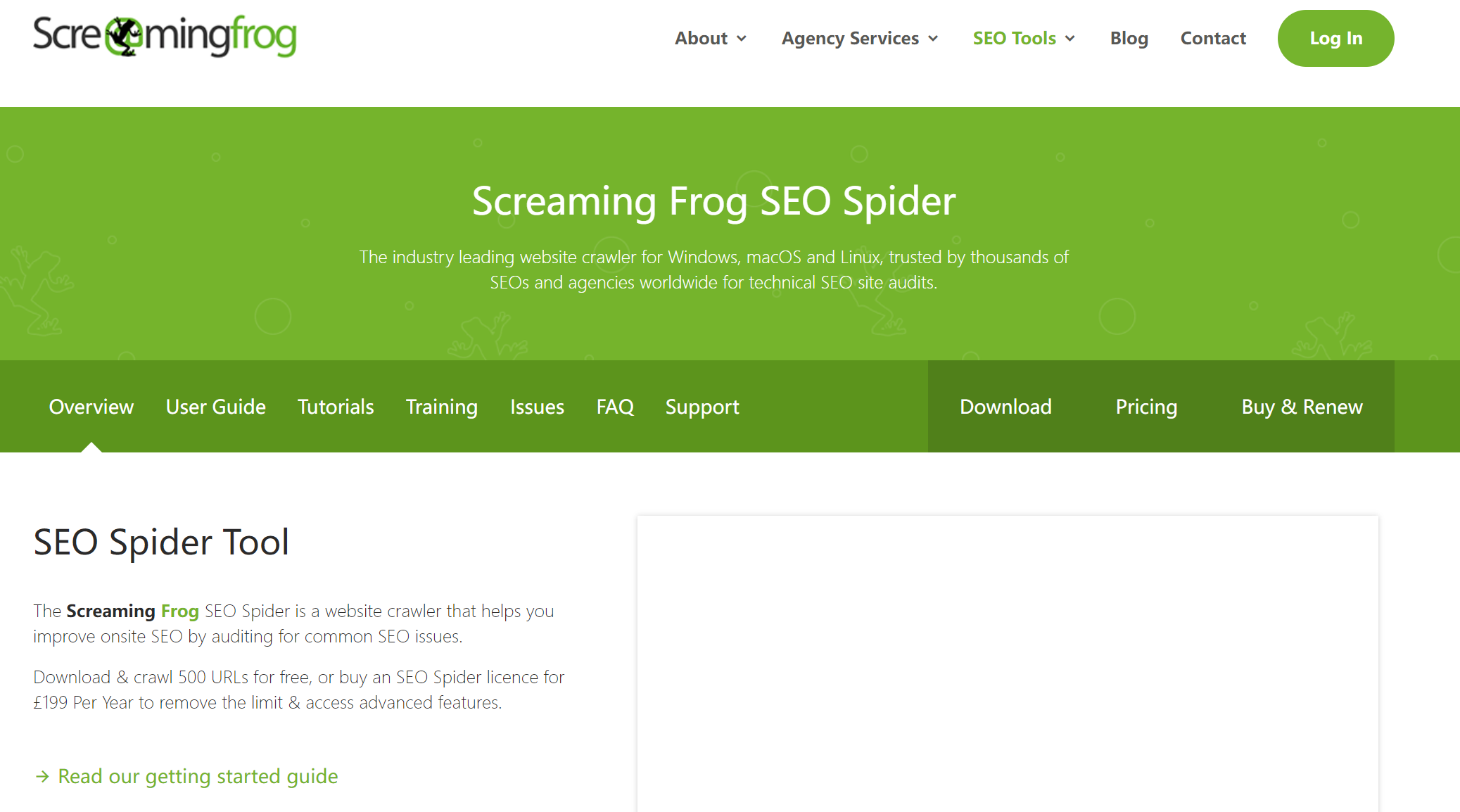This screenshot has height=812, width=1460.
Task: Select the Overview tab
Action: (x=91, y=407)
